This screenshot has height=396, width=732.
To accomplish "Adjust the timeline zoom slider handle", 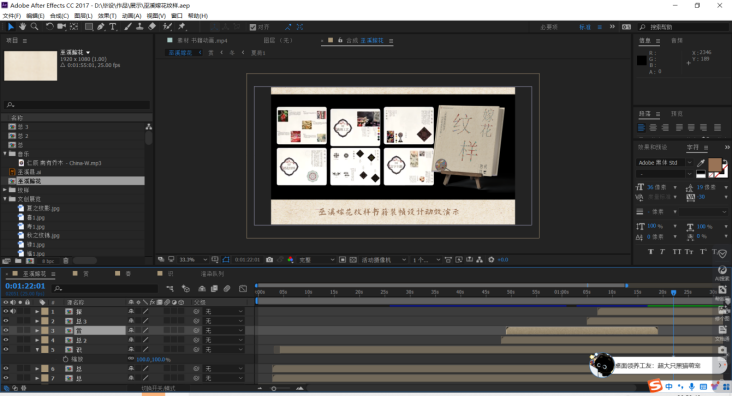I will [274, 389].
